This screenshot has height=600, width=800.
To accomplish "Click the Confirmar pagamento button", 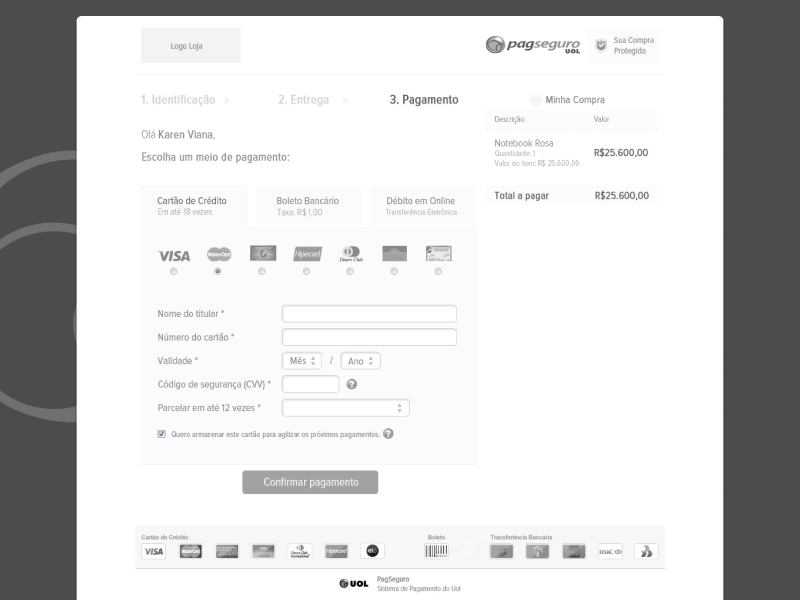I will click(310, 482).
